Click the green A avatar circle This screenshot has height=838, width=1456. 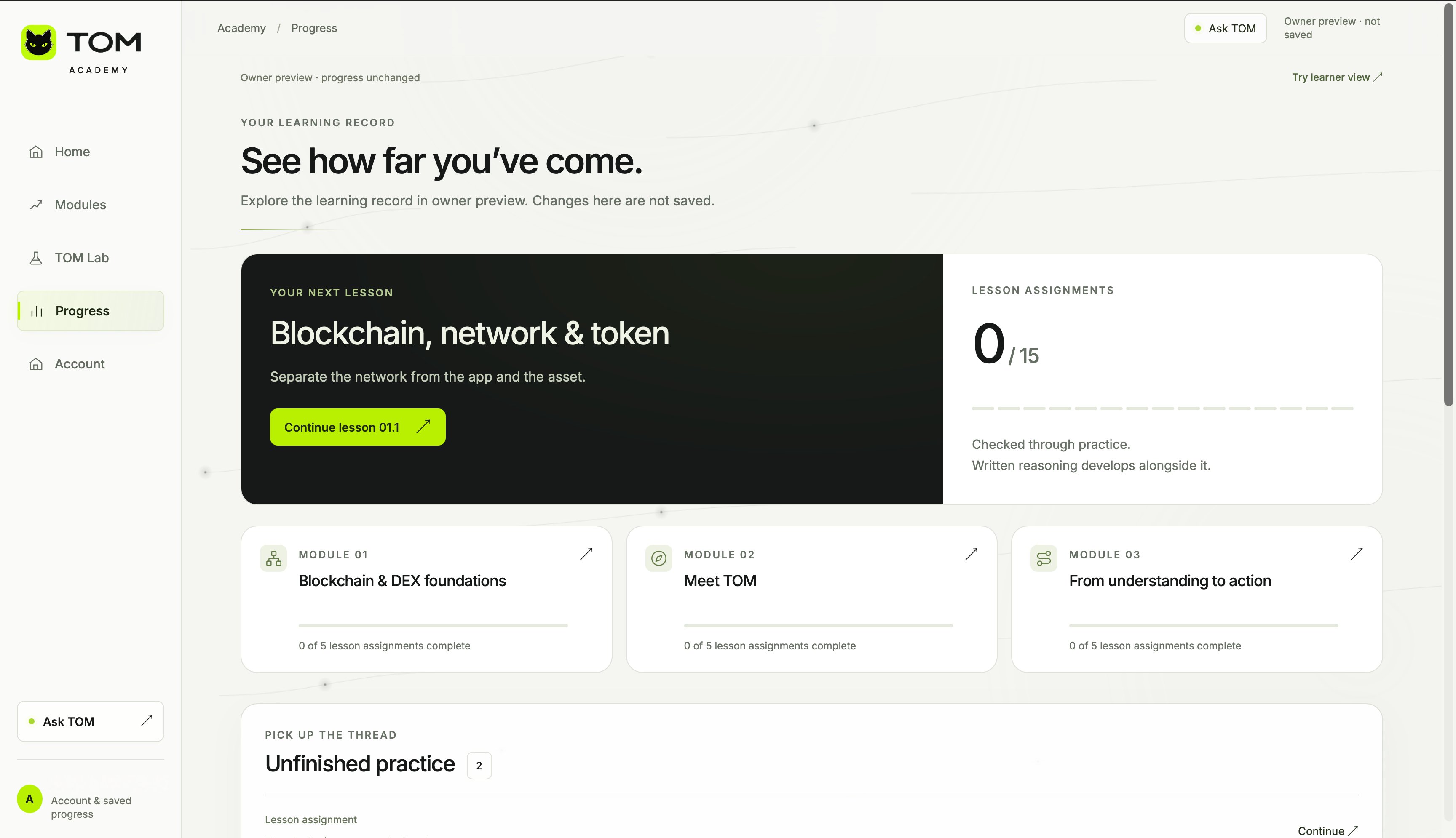point(29,799)
